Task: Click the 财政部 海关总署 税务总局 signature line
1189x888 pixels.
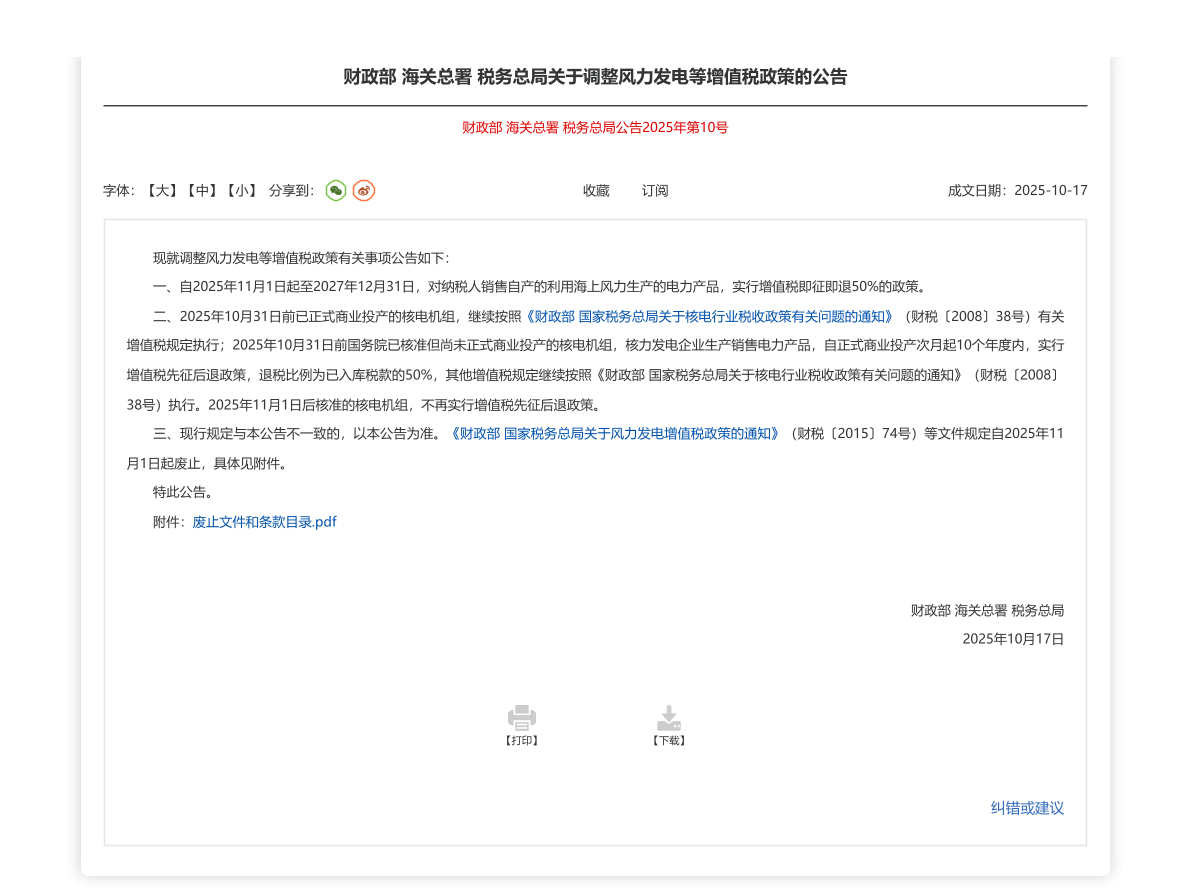Action: pyautogui.click(x=986, y=610)
